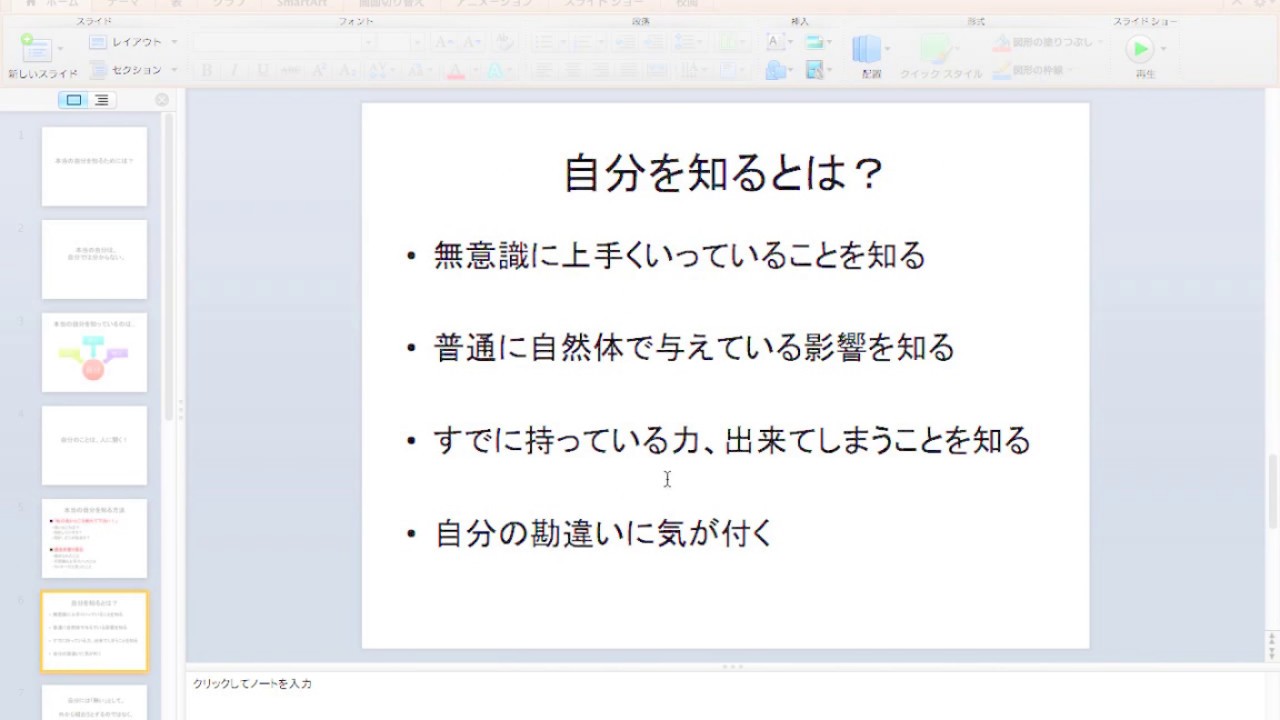Click the character spacing AV icon
The image size is (1280, 720).
point(380,70)
